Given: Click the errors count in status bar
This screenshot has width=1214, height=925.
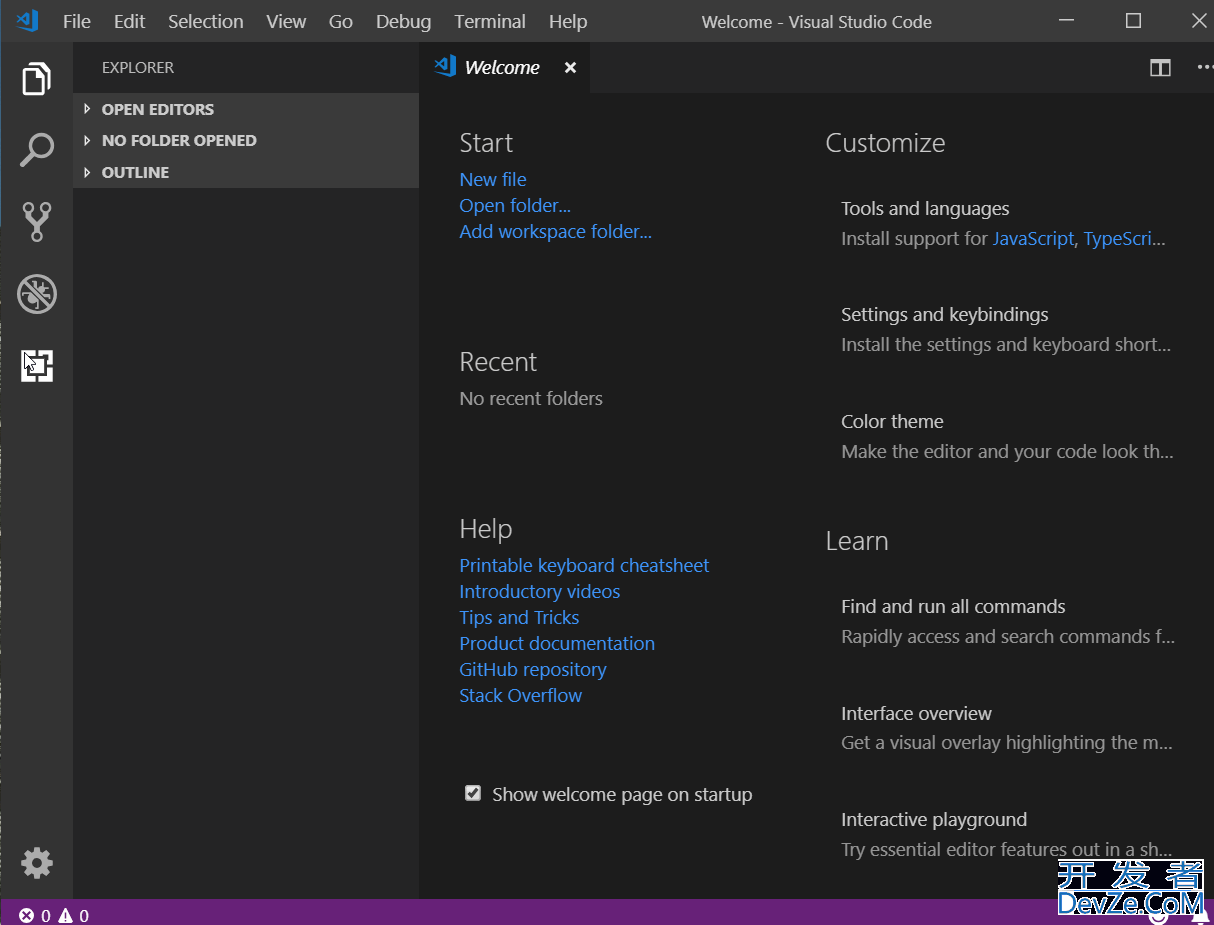Looking at the screenshot, I should click(35, 915).
